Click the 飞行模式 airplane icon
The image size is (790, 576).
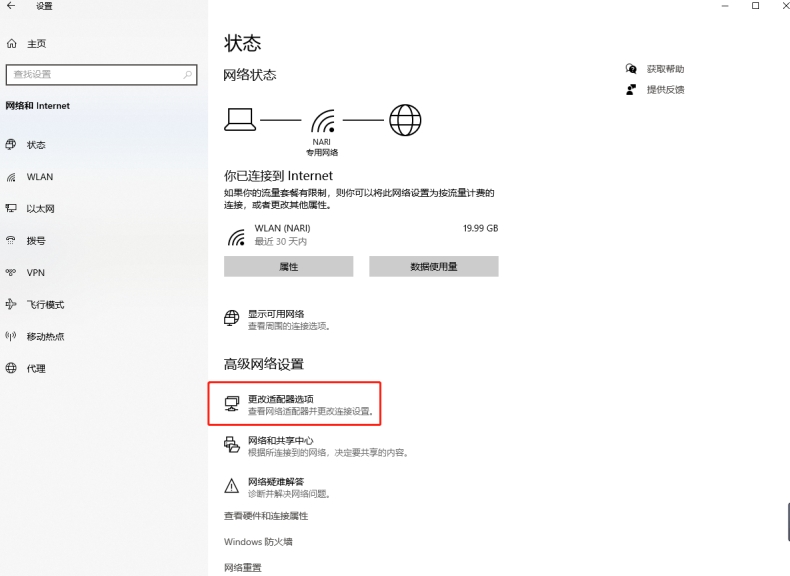click(x=11, y=304)
